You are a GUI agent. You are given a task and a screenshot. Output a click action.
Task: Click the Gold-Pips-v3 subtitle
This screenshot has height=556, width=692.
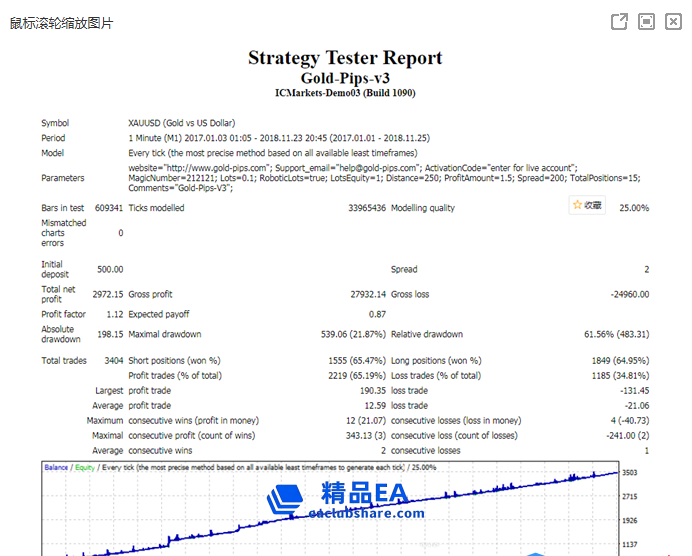tap(345, 78)
